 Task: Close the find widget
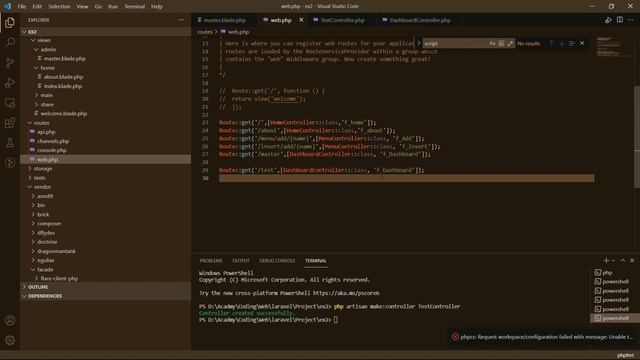click(x=582, y=43)
